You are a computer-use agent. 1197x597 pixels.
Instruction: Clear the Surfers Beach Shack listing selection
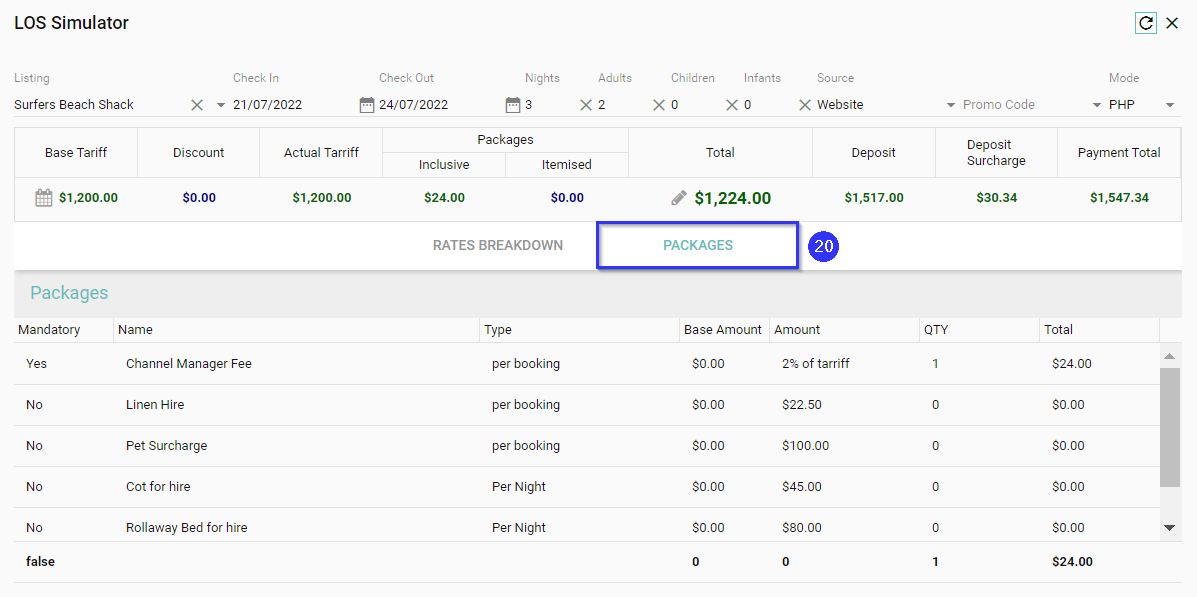click(x=197, y=105)
